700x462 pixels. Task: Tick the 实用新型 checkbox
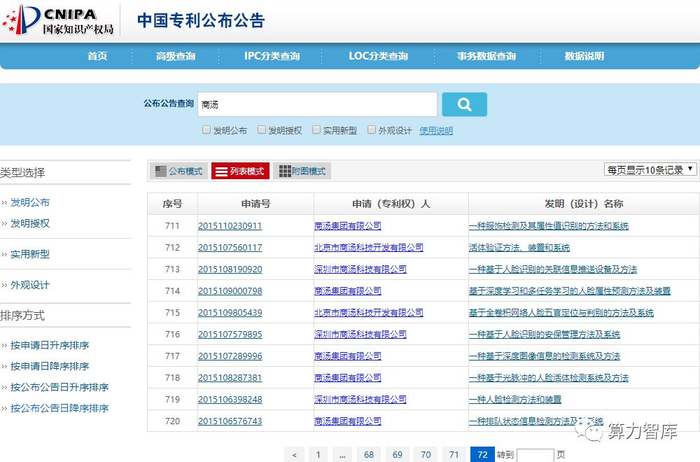point(316,131)
